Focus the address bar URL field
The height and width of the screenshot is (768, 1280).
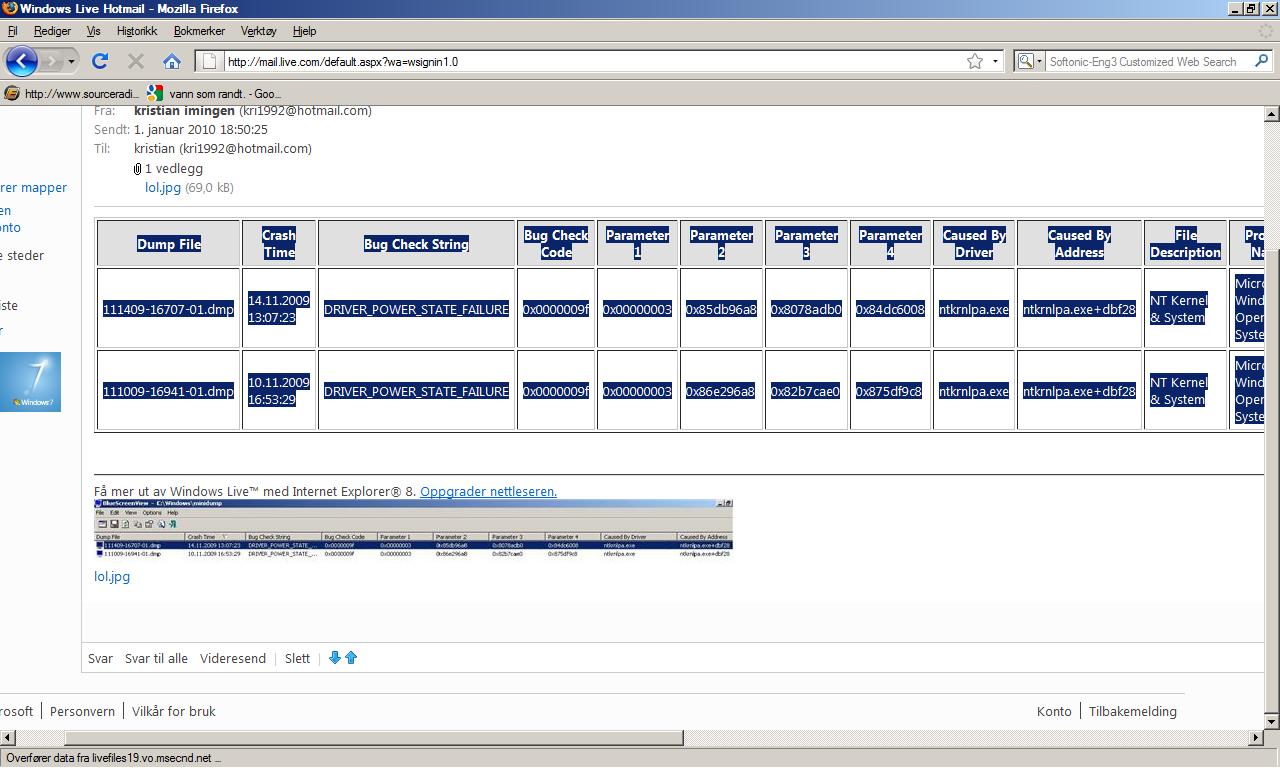(594, 61)
